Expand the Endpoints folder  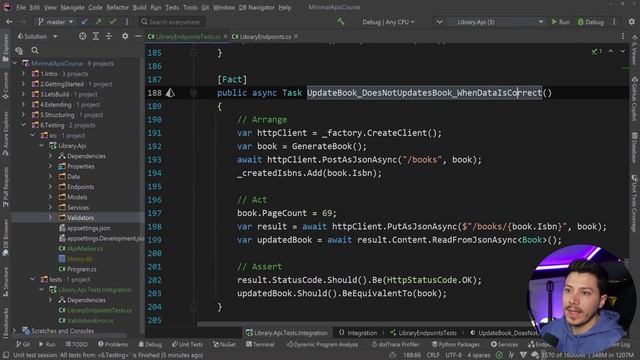[51, 187]
